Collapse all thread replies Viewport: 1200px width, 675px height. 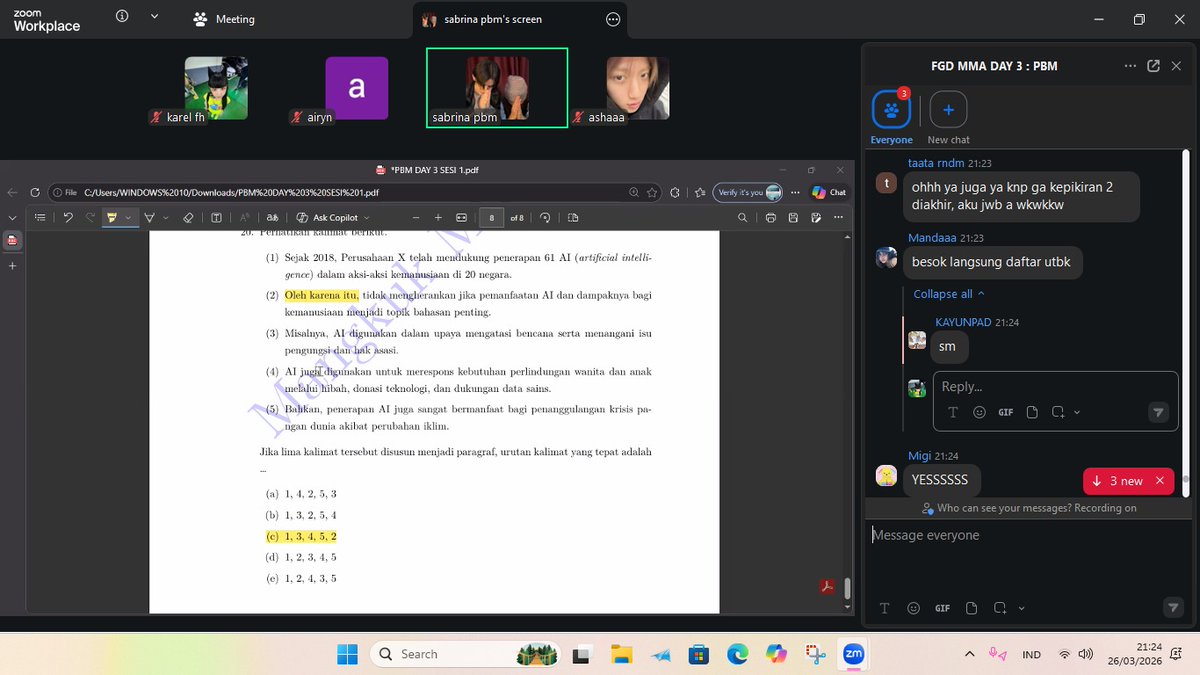tap(949, 294)
